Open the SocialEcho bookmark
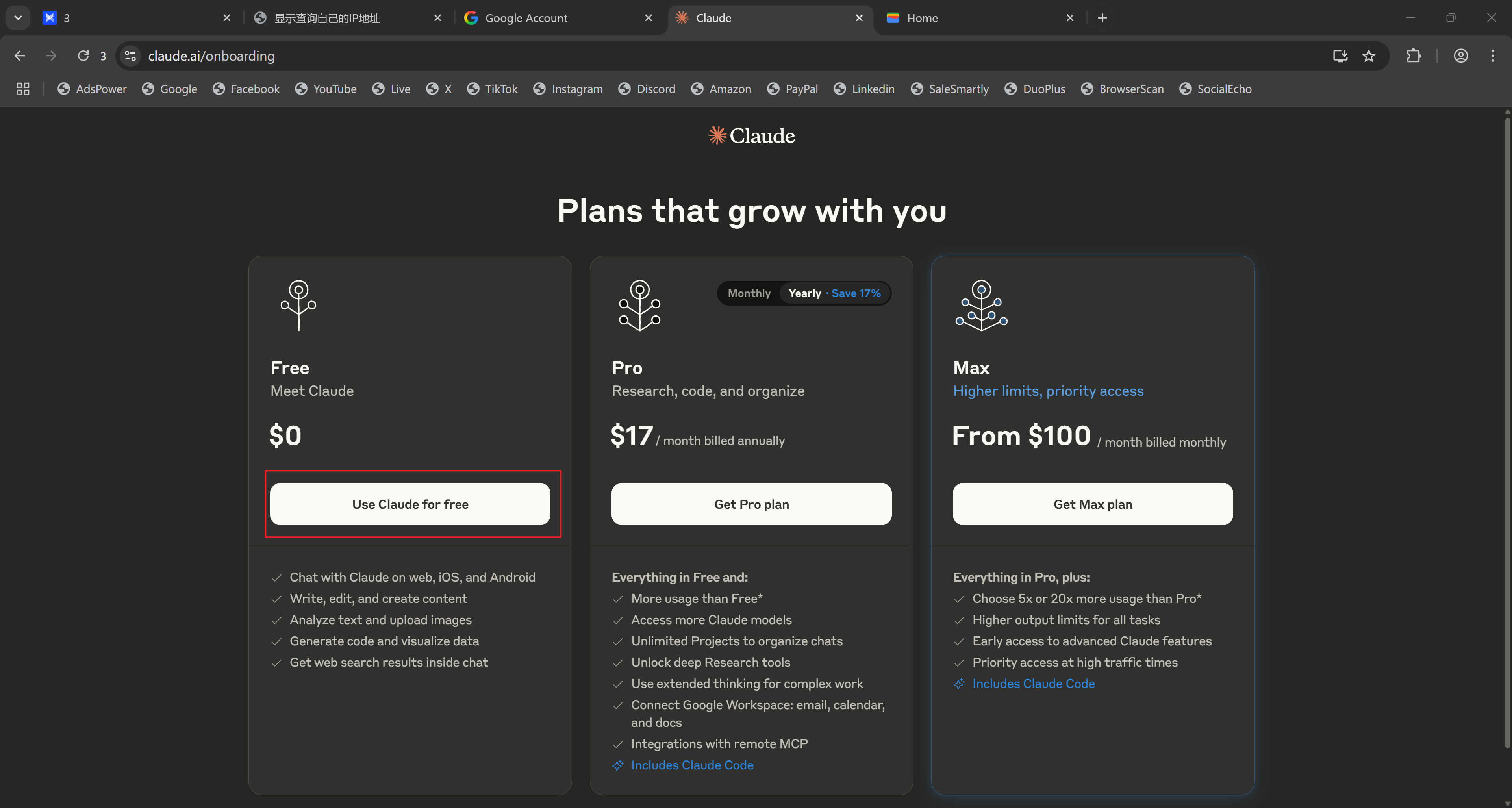The image size is (1512, 808). point(1216,89)
